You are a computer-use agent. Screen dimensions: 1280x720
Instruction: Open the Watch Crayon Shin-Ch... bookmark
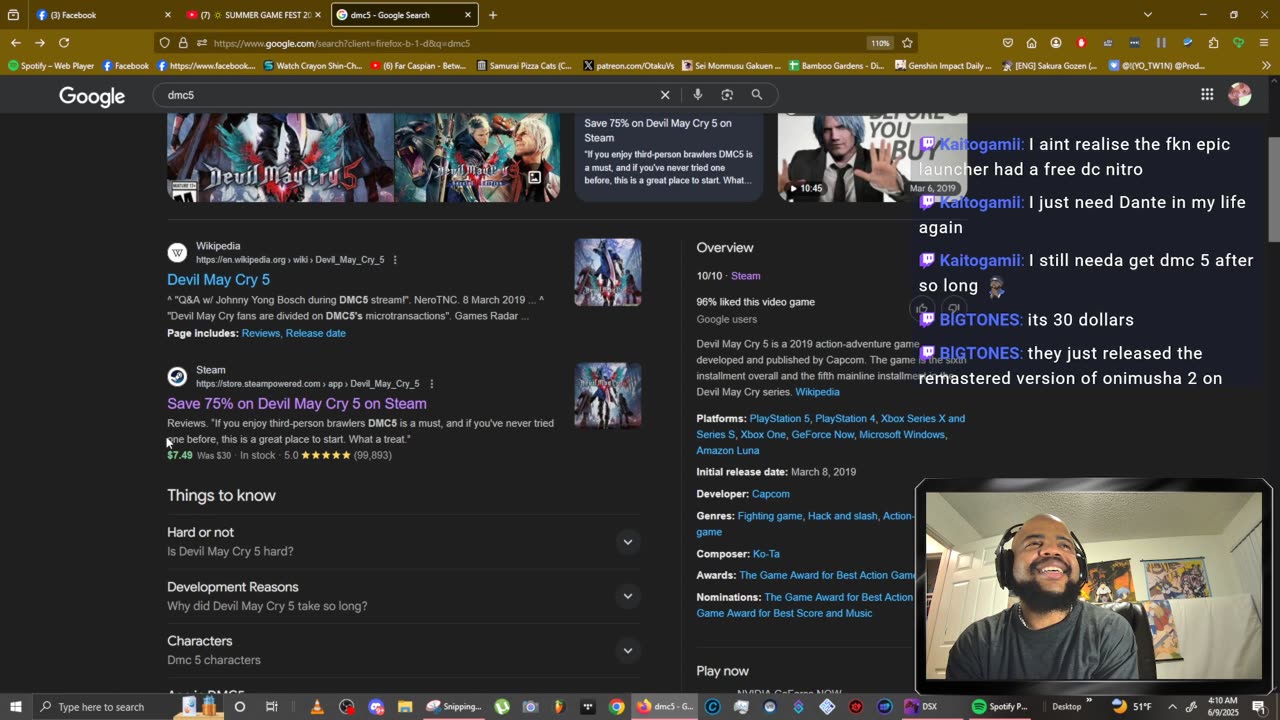312,66
